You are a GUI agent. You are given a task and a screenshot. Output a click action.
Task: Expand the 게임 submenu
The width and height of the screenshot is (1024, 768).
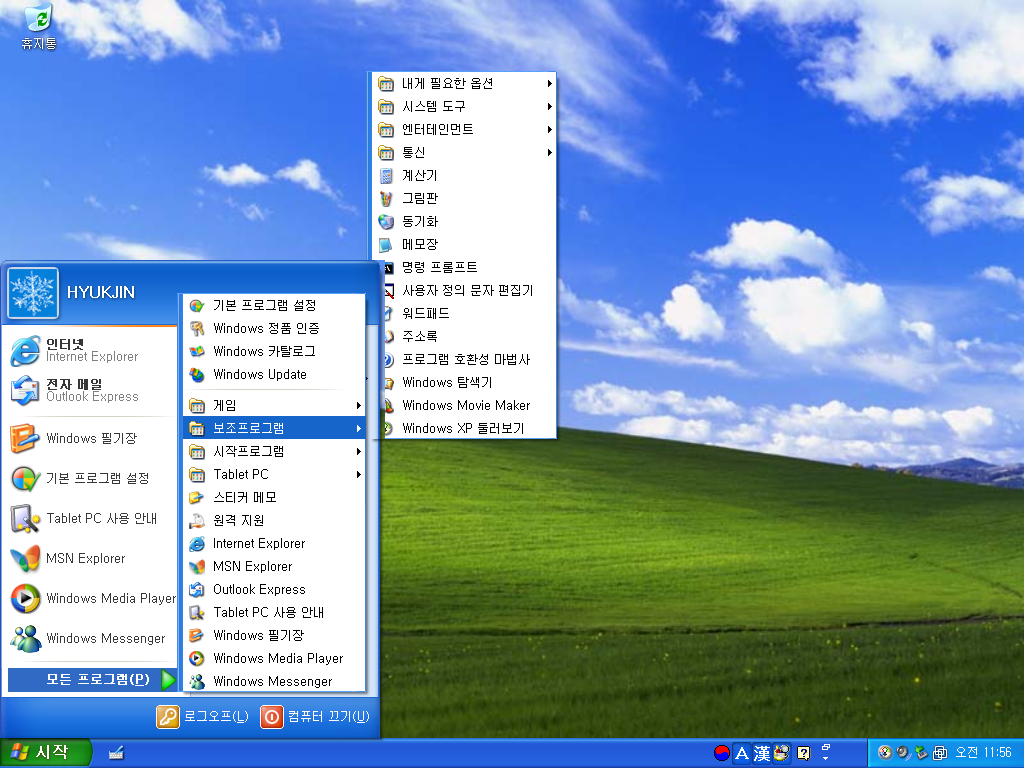[x=274, y=406]
